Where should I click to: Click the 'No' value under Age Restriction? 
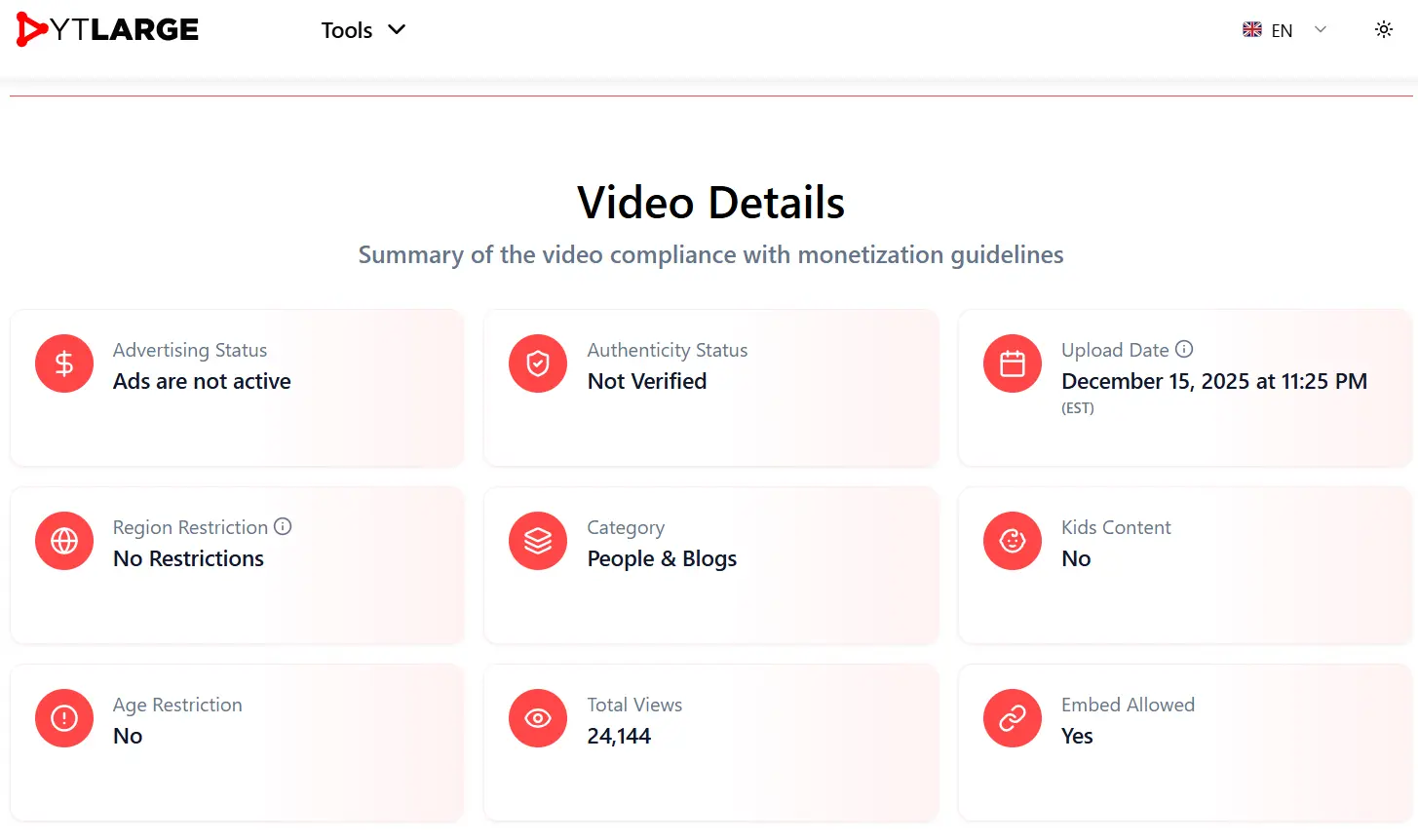(x=128, y=736)
